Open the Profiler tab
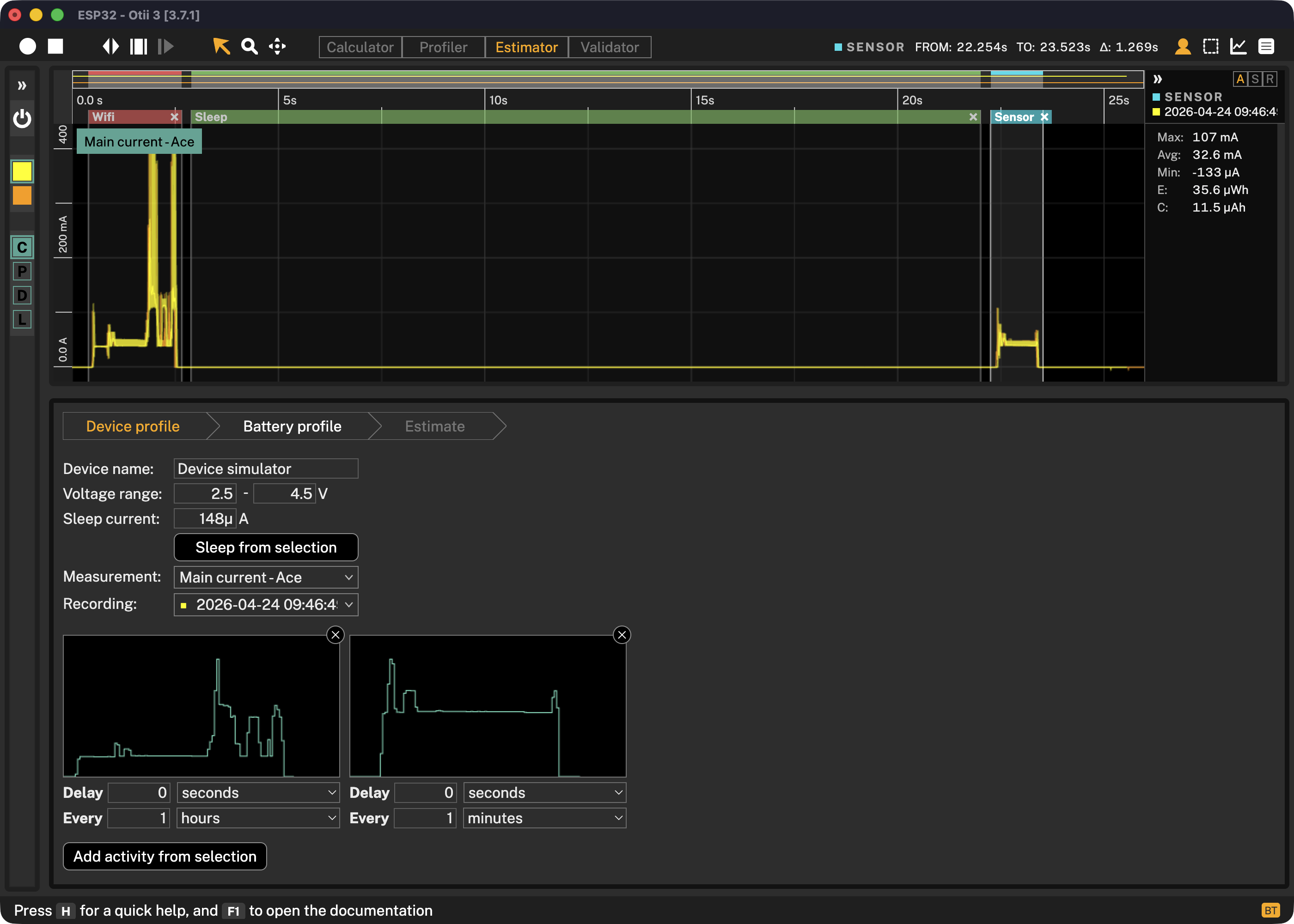This screenshot has width=1294, height=924. tap(443, 47)
